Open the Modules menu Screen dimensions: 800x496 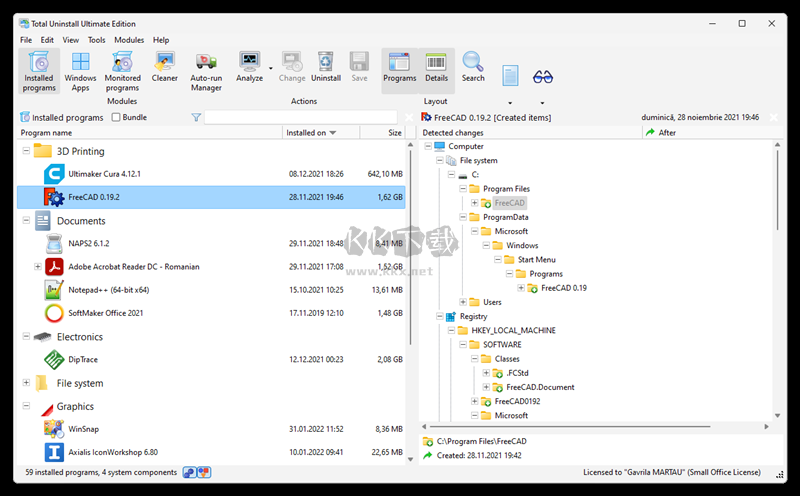(129, 40)
